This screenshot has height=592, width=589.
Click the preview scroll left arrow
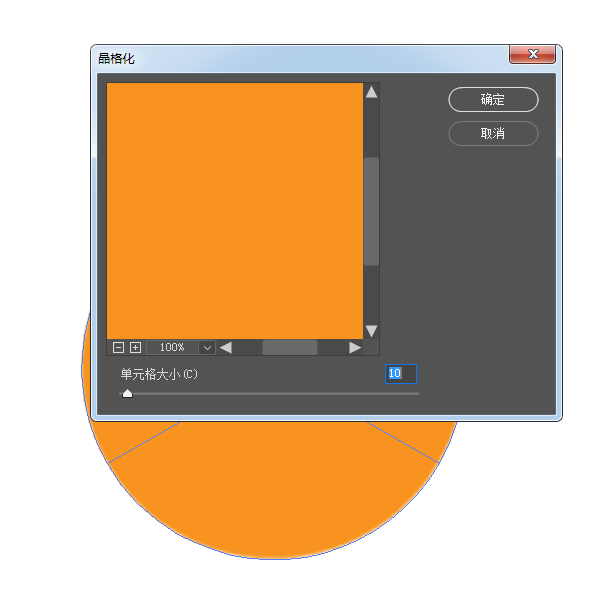(x=226, y=347)
